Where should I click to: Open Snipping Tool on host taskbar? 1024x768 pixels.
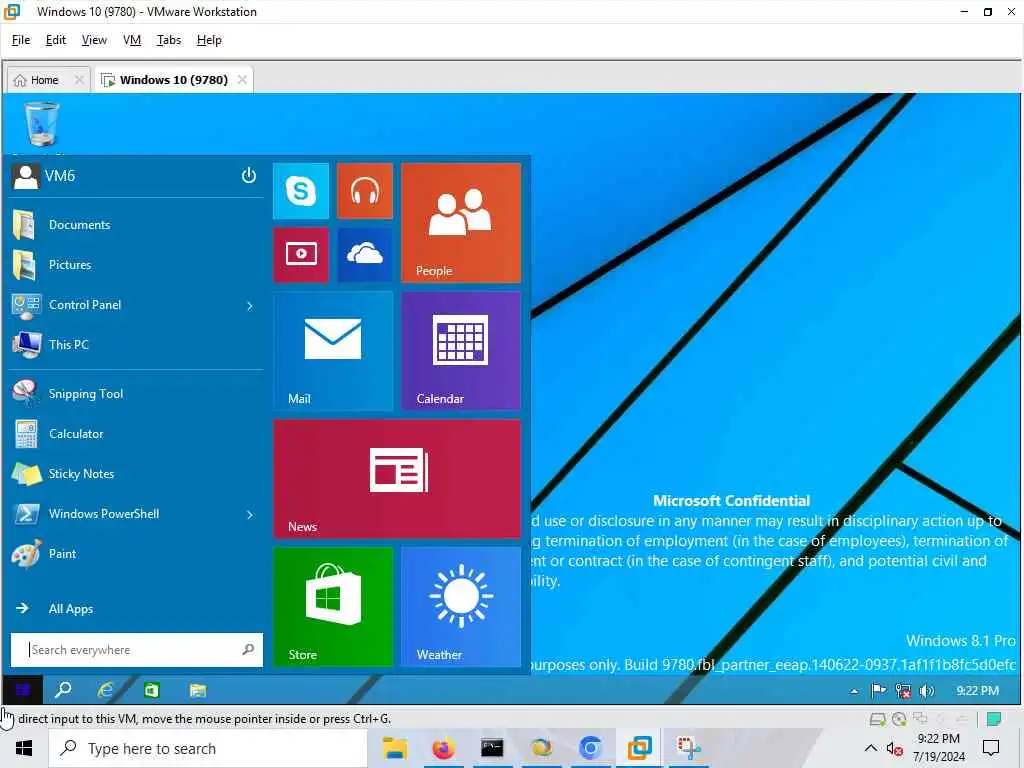[688, 748]
